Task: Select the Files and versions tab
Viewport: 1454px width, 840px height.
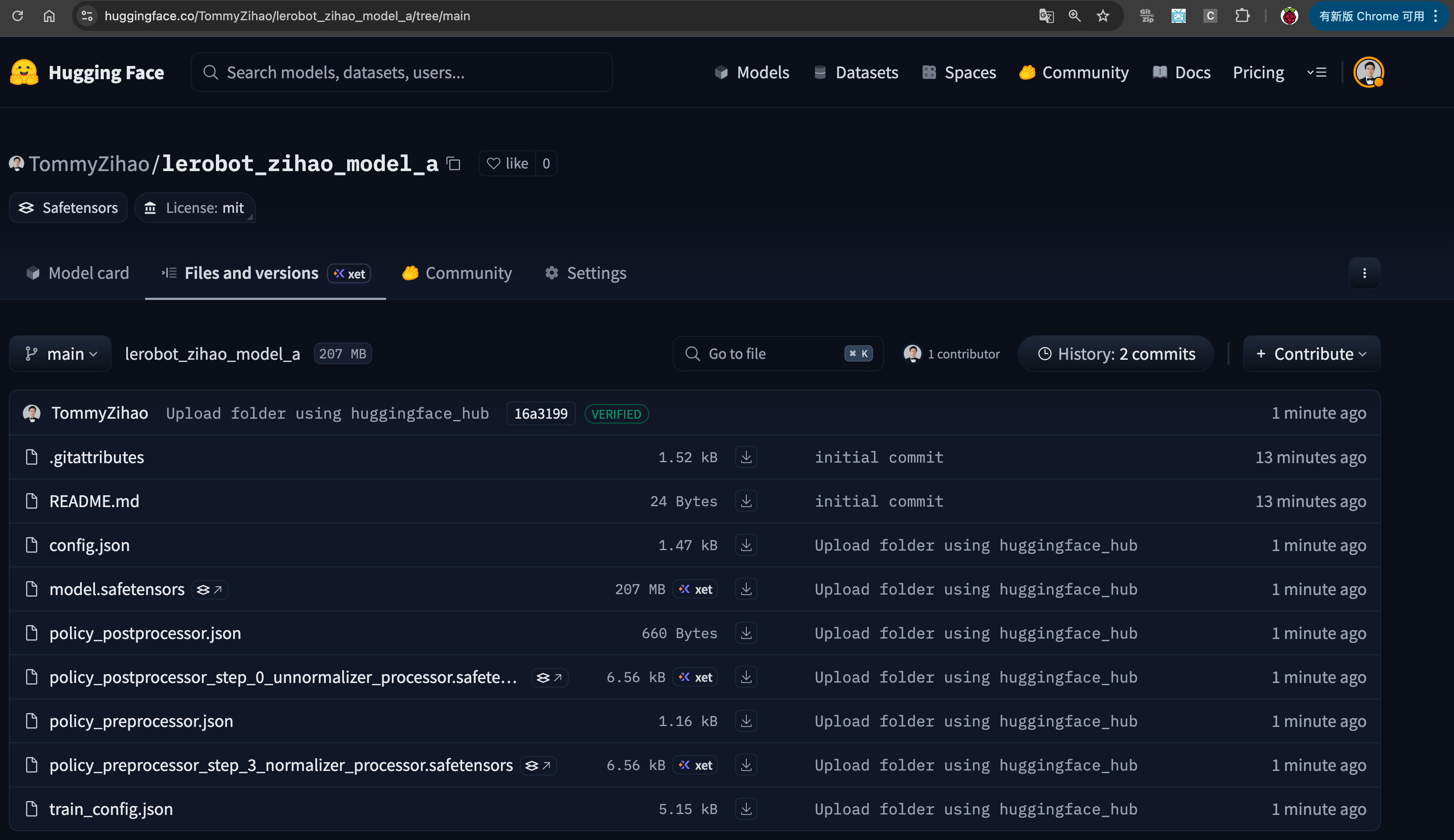Action: pos(265,273)
